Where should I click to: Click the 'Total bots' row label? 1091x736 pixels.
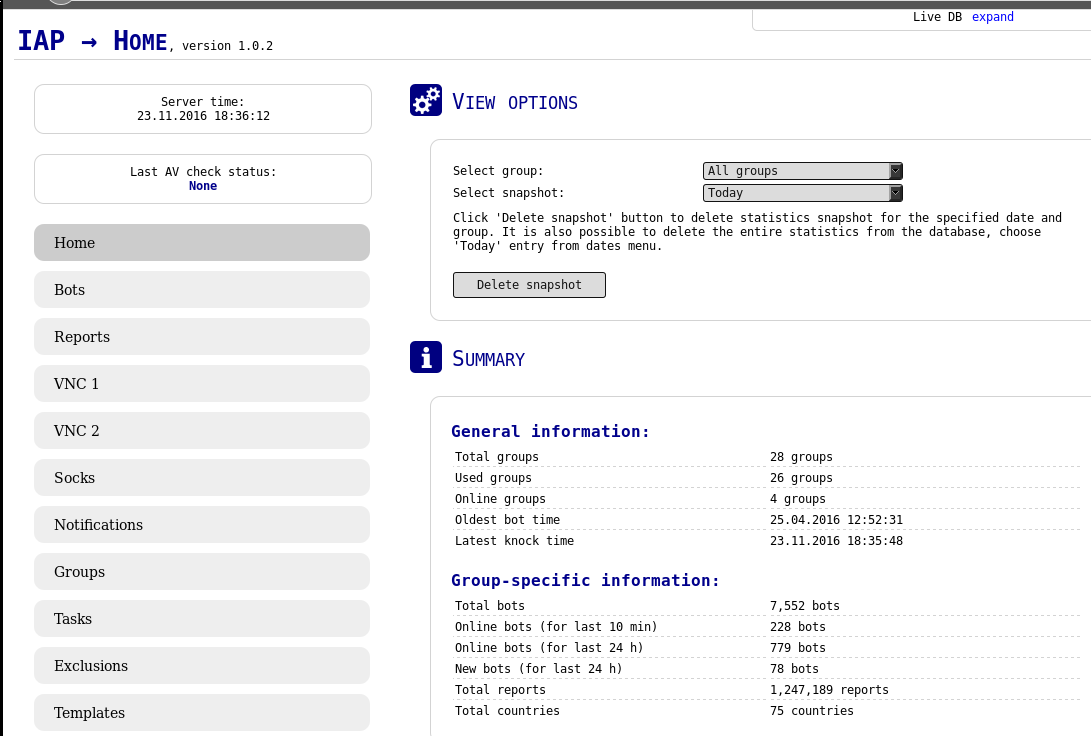point(490,606)
